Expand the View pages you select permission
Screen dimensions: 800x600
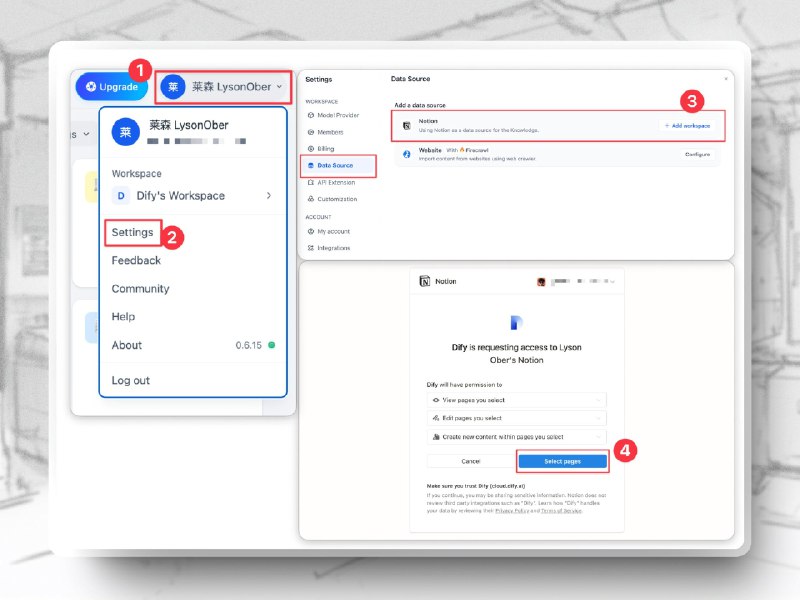516,400
